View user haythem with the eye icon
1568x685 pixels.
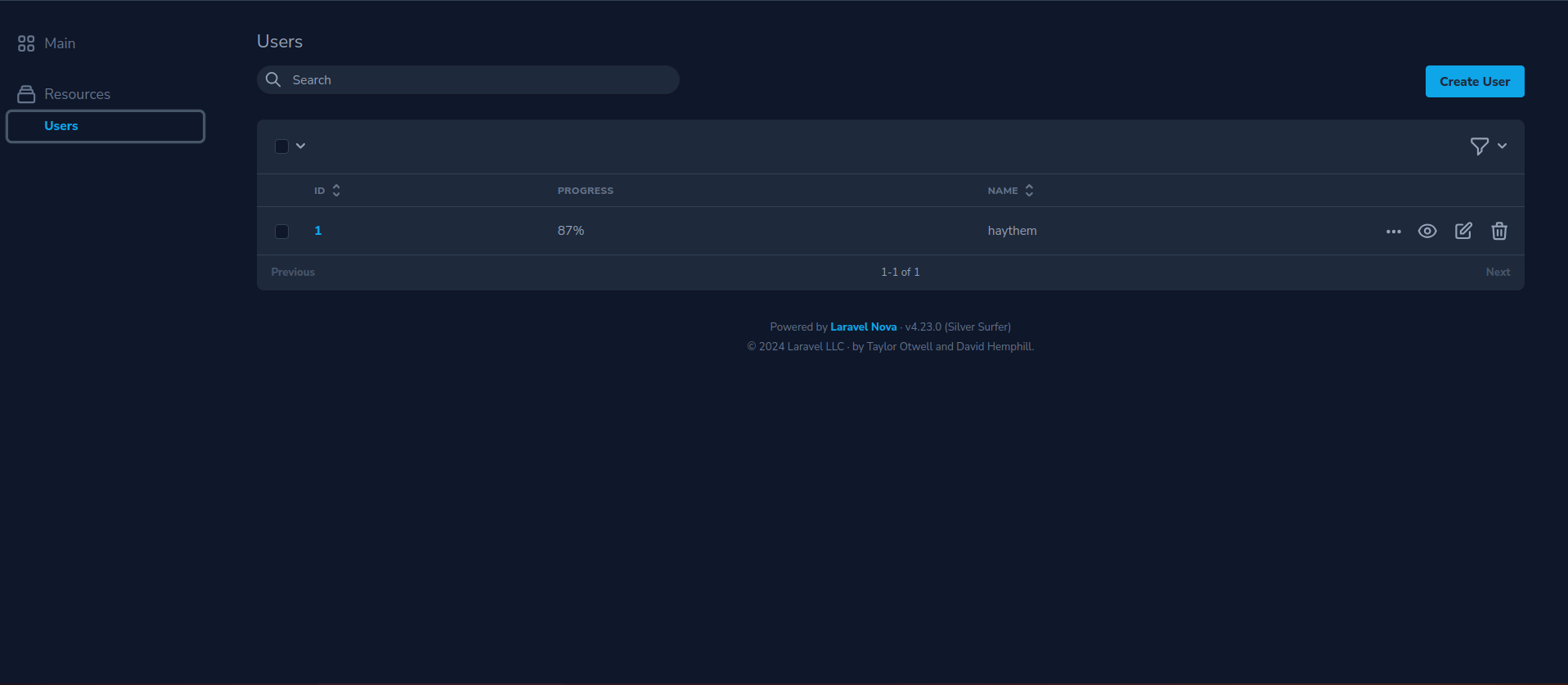pos(1427,232)
